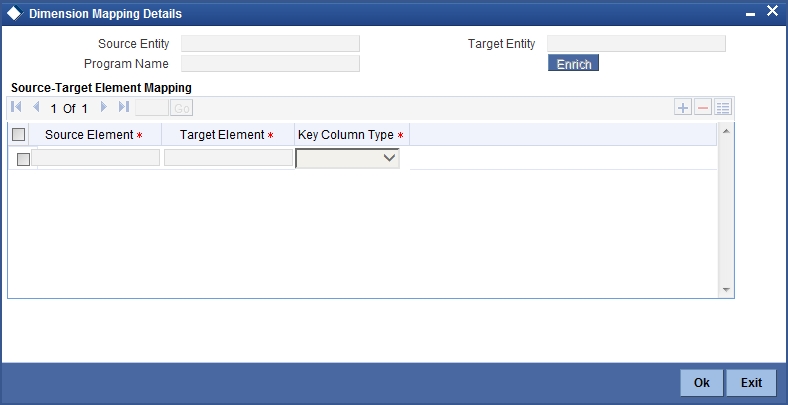
Task: Open single record view icon
Action: pos(723,108)
